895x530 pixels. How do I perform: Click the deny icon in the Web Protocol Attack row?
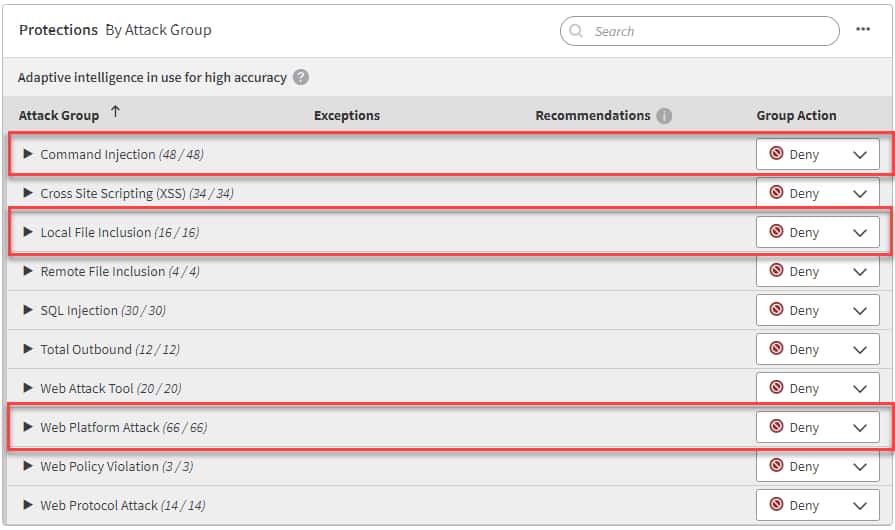click(x=776, y=505)
